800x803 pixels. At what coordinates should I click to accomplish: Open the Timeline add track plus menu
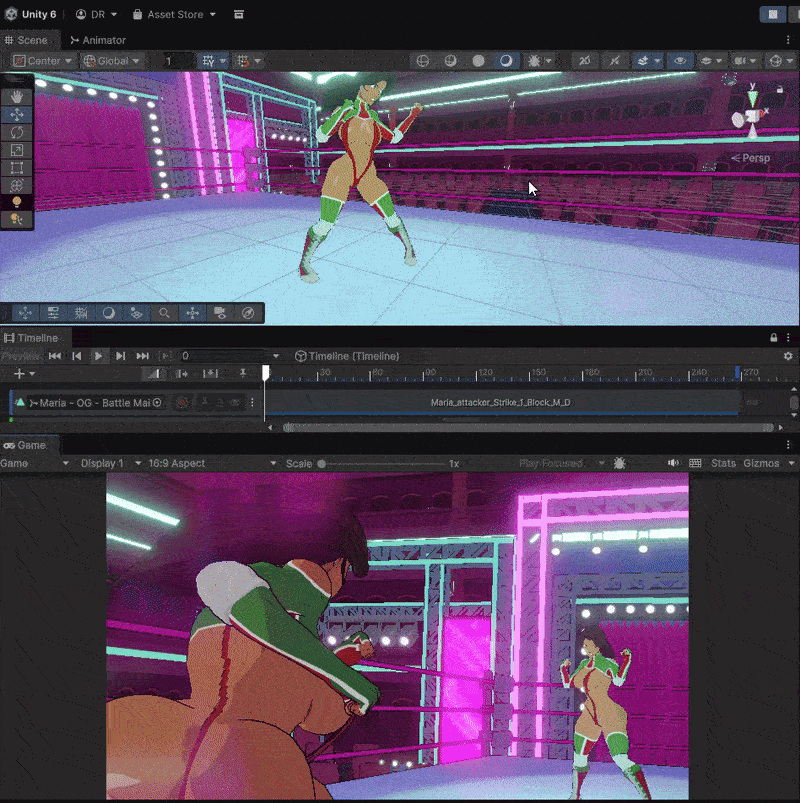[x=24, y=373]
